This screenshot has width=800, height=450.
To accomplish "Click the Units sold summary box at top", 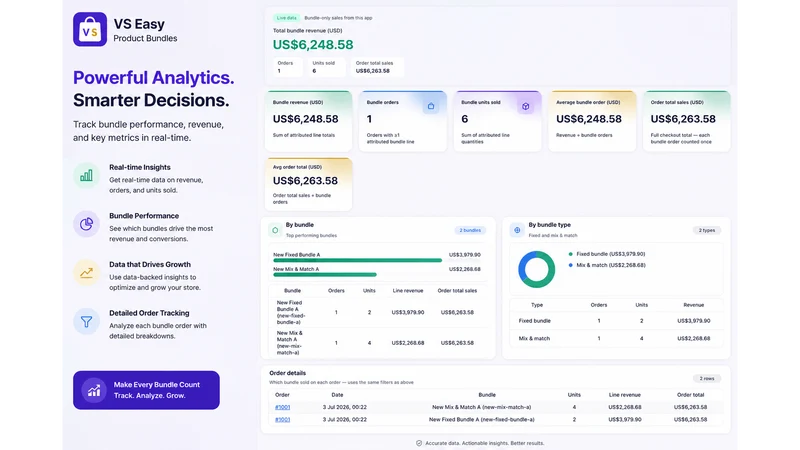I will [327, 67].
